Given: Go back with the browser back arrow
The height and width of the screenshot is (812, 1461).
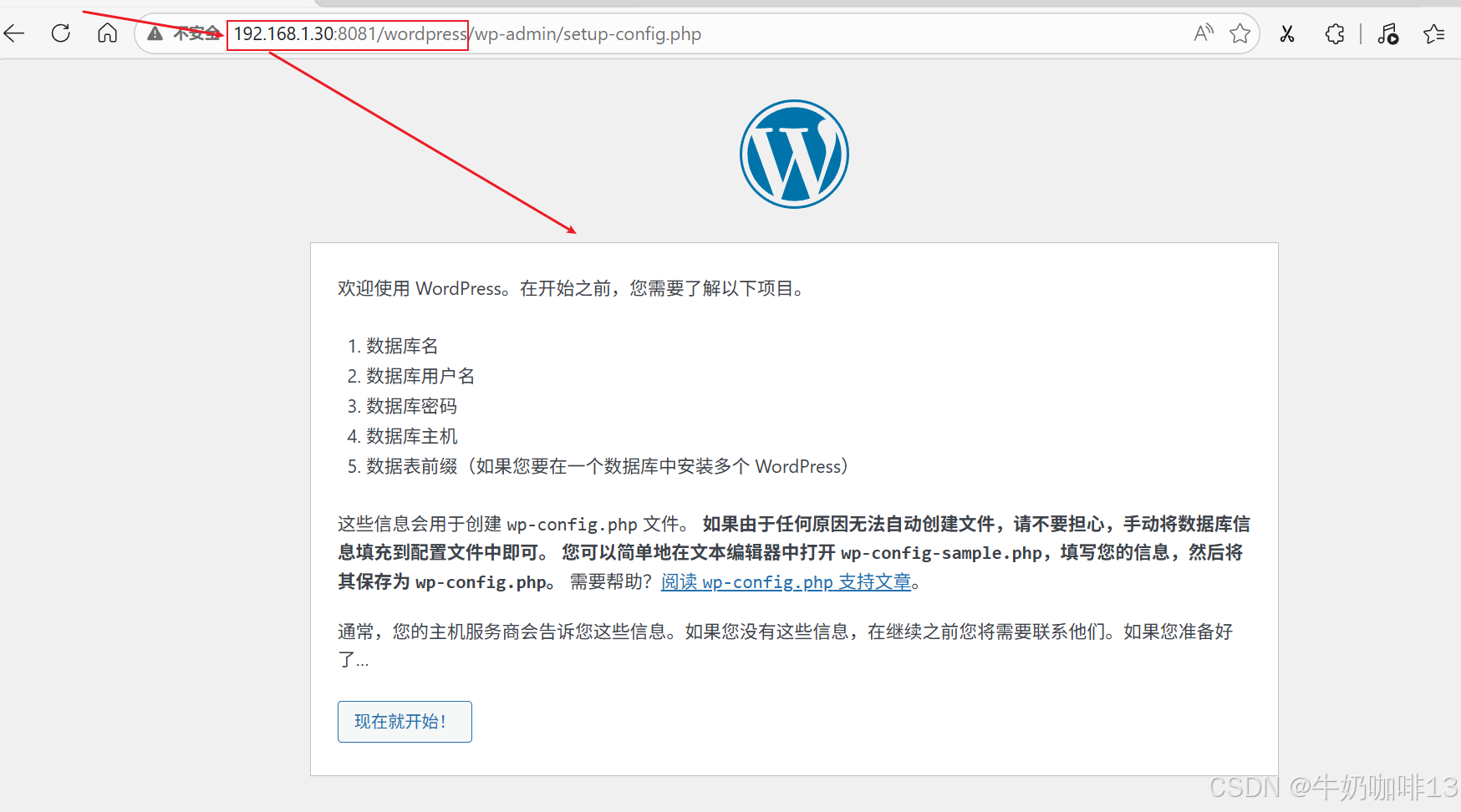Looking at the screenshot, I should point(15,33).
